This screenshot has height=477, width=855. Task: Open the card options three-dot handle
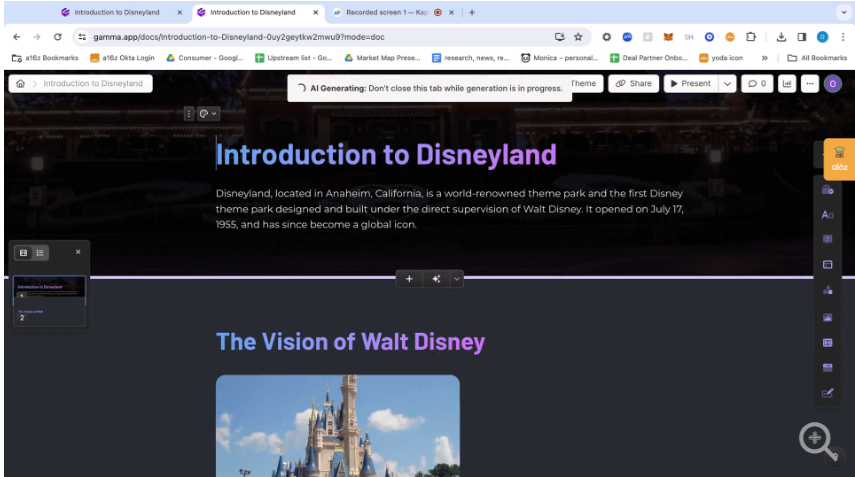[x=189, y=113]
